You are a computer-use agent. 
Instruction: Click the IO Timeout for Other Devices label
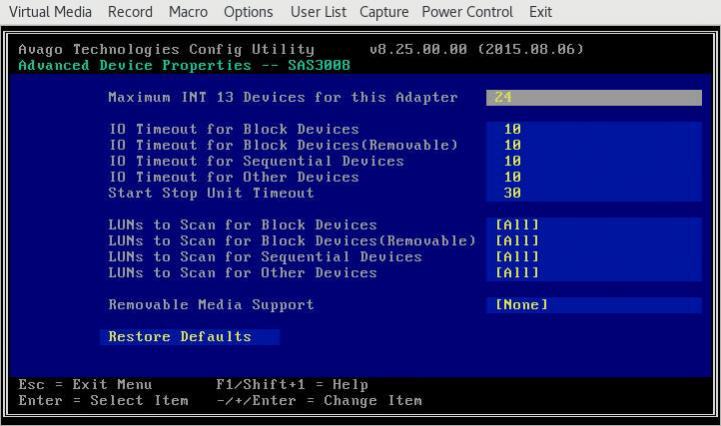[x=234, y=177]
